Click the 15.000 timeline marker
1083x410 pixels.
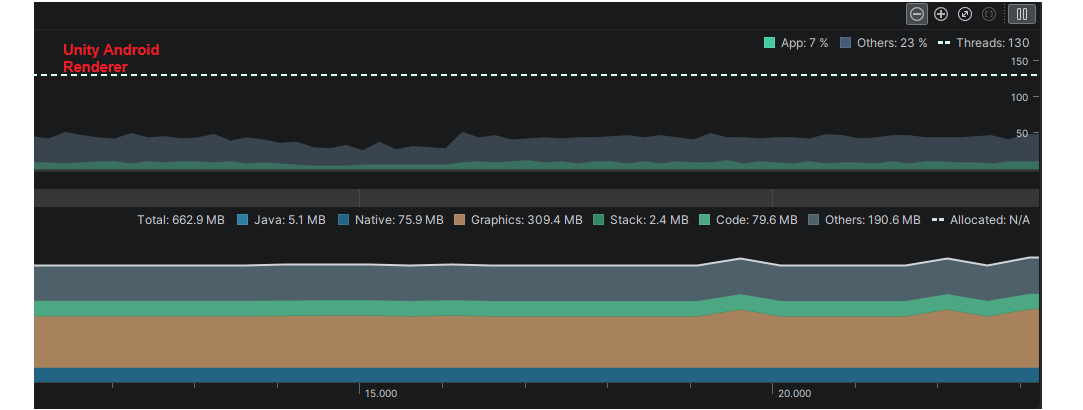tap(381, 394)
